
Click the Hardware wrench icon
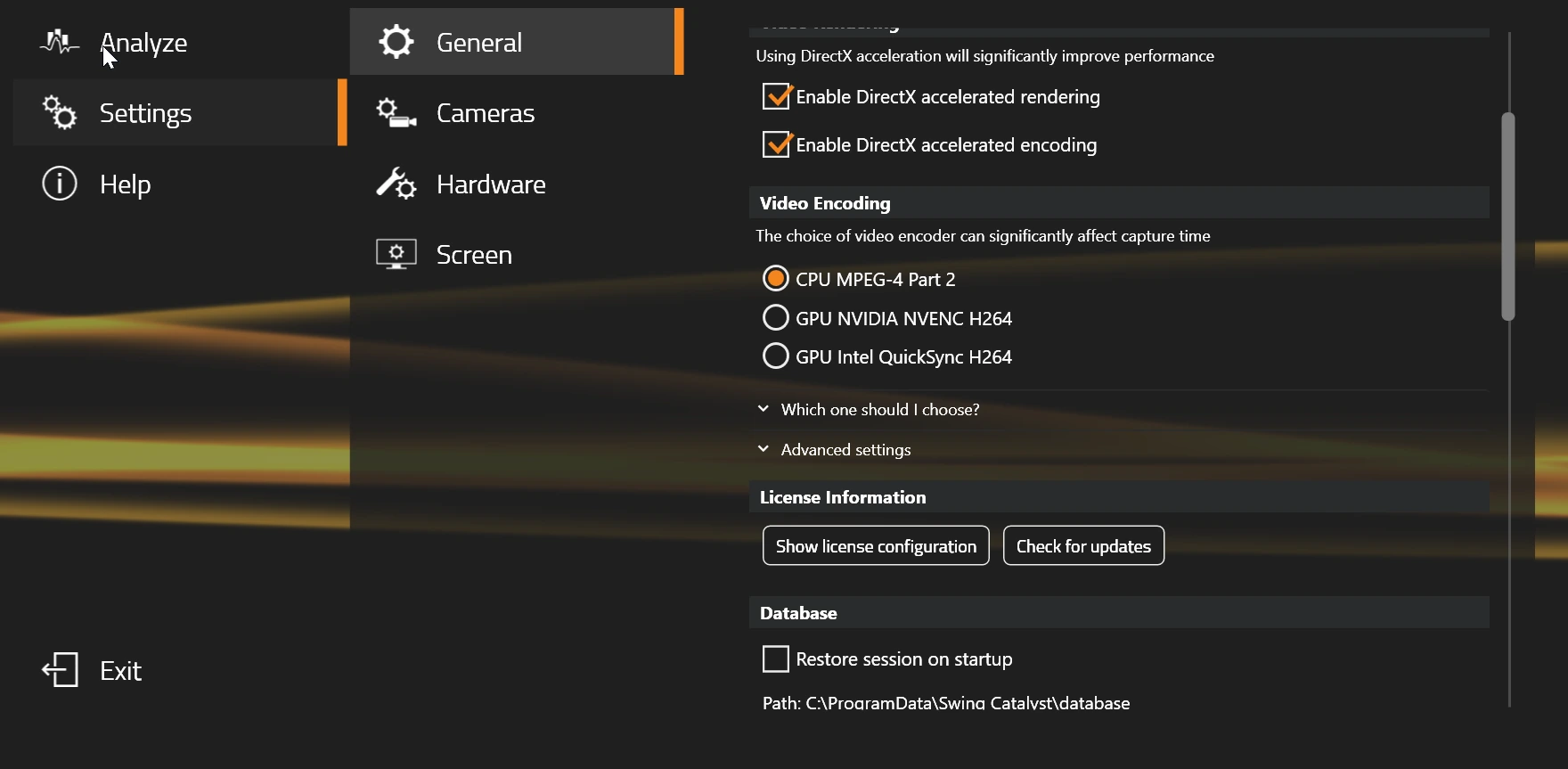pyautogui.click(x=396, y=184)
